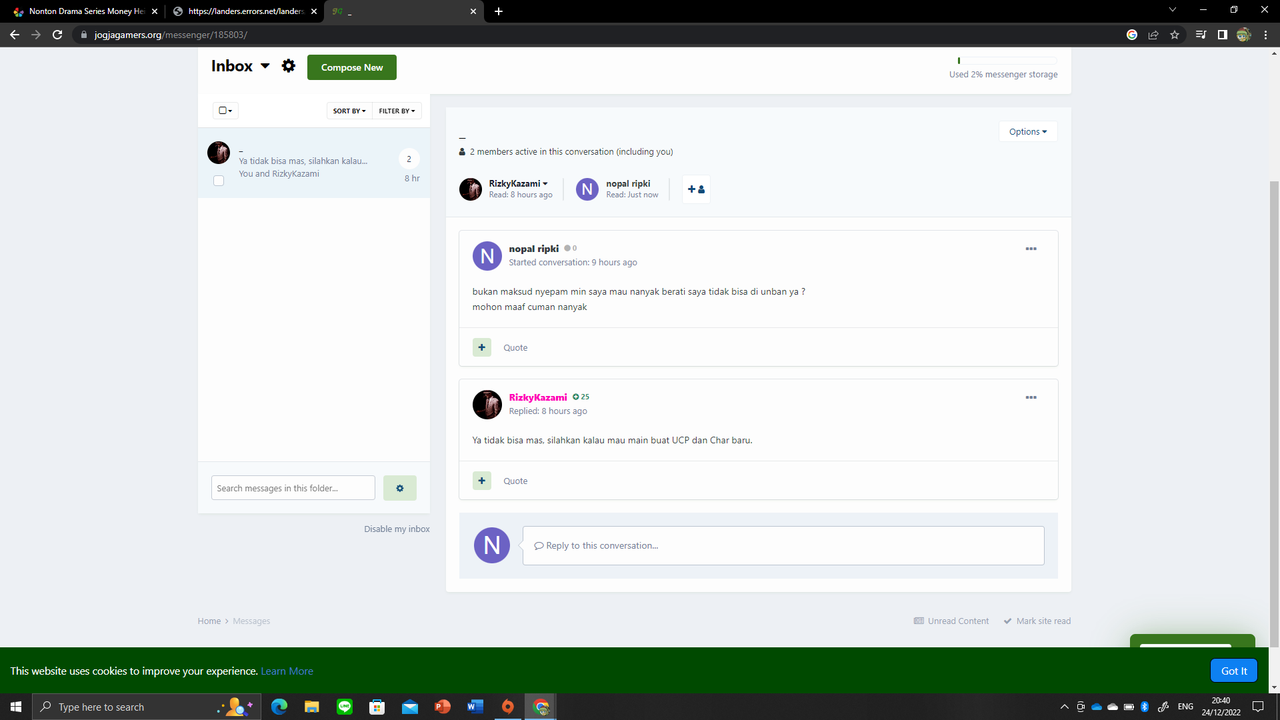Click multiquote plus on RizkyKazami's reply

(482, 480)
